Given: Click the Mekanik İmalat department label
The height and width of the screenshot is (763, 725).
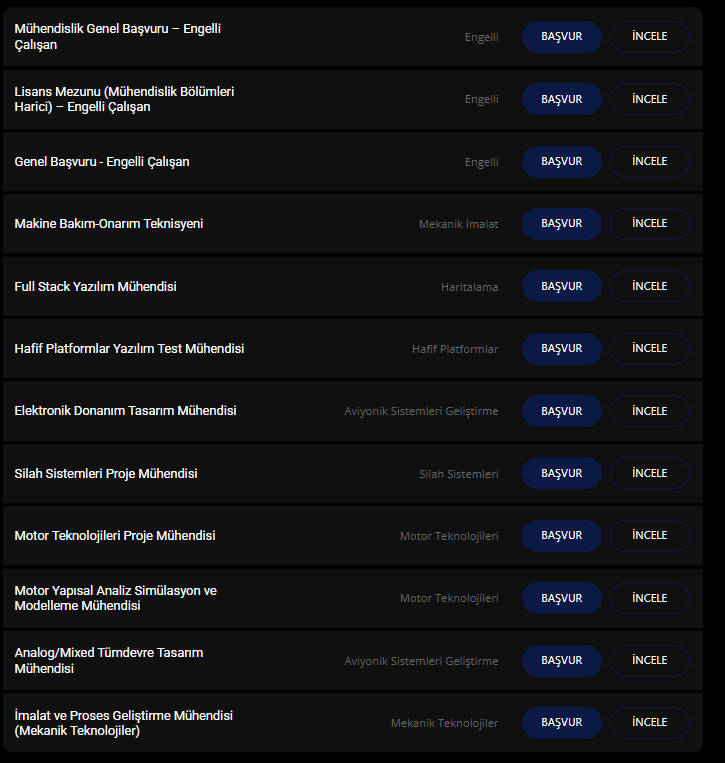Looking at the screenshot, I should (x=458, y=224).
